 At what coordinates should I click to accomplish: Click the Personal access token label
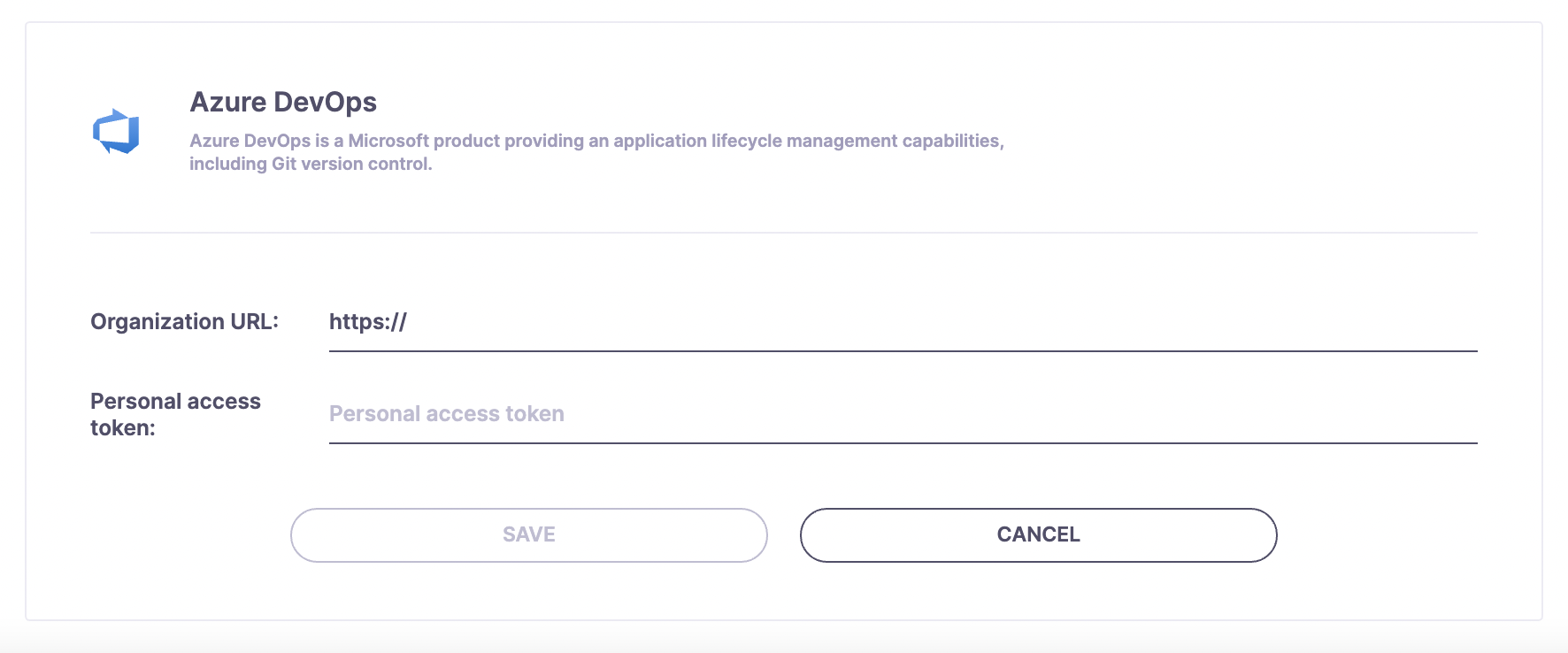(174, 414)
